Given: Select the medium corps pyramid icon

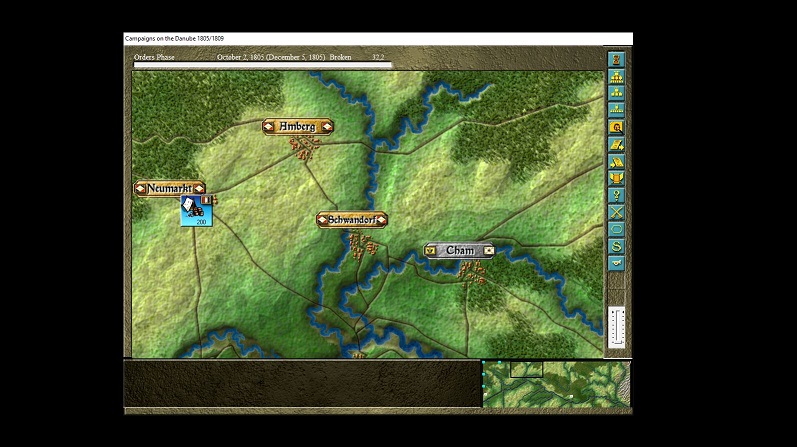Looking at the screenshot, I should pos(616,94).
